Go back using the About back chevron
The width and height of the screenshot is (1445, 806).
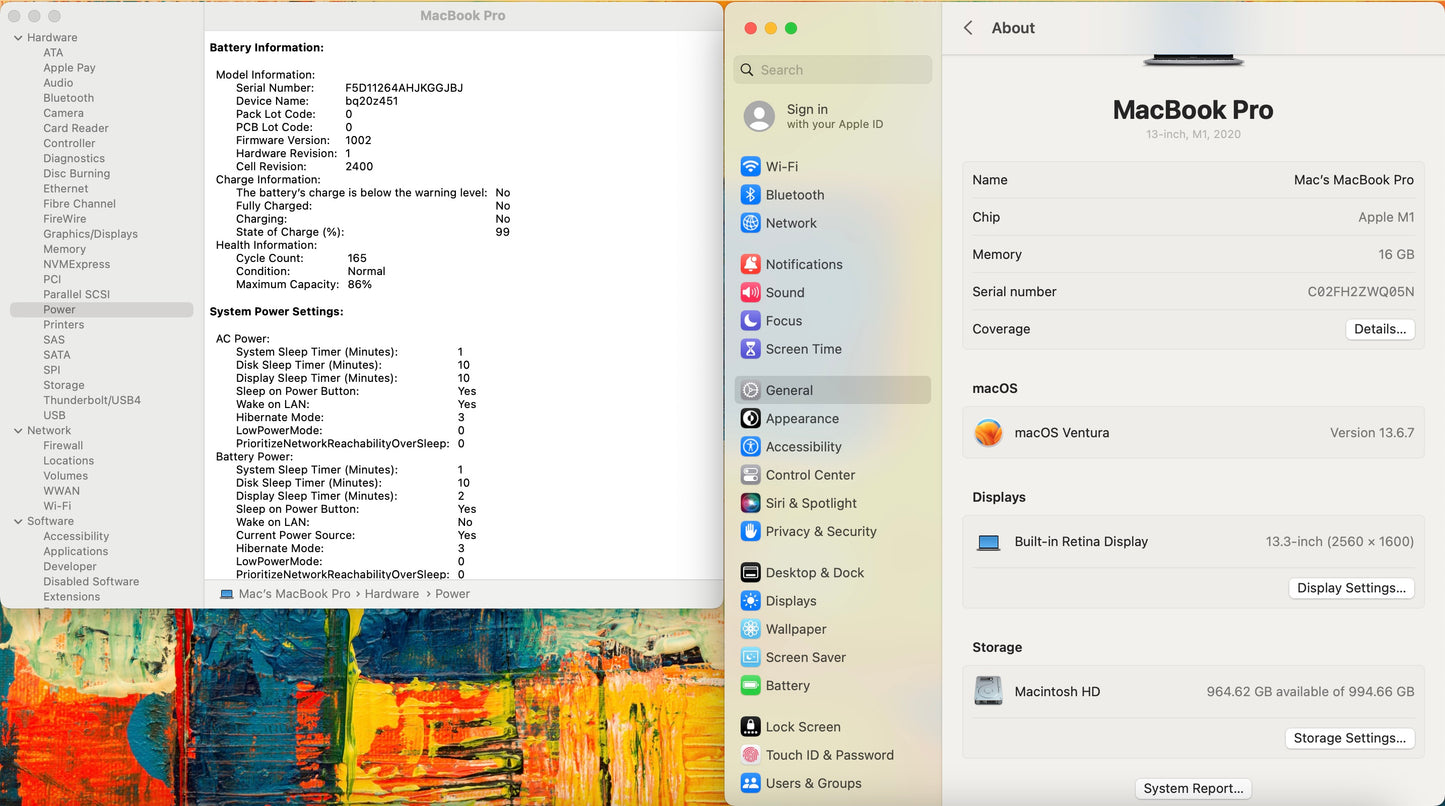968,28
